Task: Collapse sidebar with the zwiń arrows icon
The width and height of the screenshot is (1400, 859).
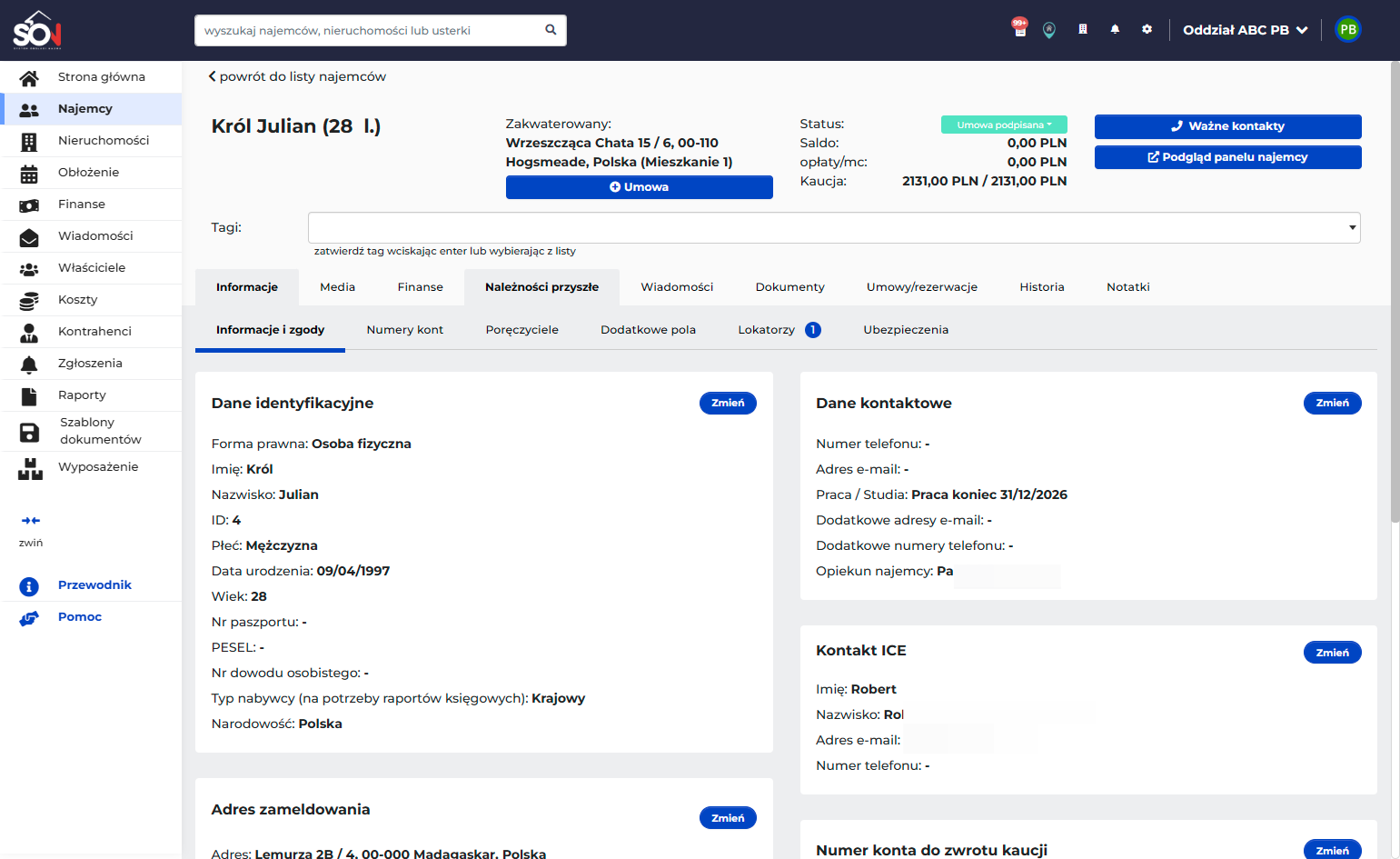Action: tap(31, 521)
